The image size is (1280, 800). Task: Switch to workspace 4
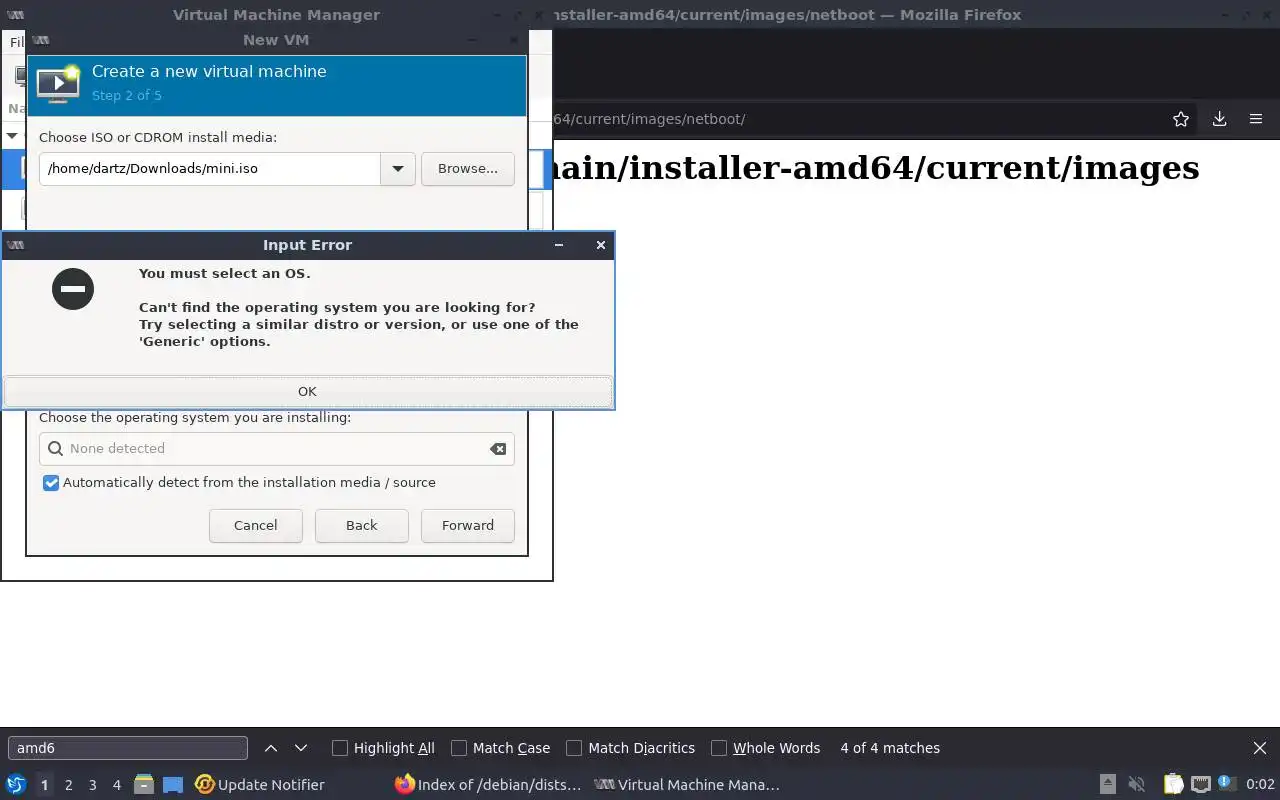116,785
